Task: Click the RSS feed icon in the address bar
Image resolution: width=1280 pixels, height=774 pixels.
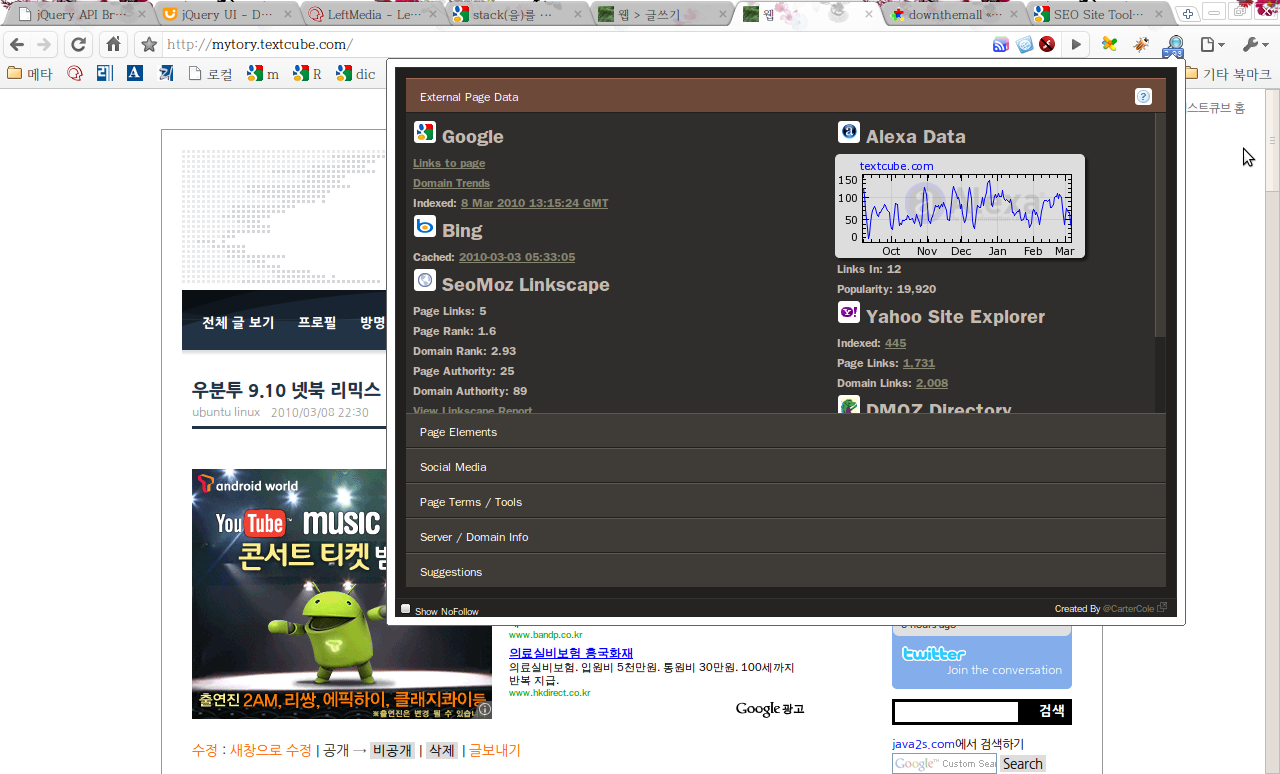Action: click(1001, 45)
